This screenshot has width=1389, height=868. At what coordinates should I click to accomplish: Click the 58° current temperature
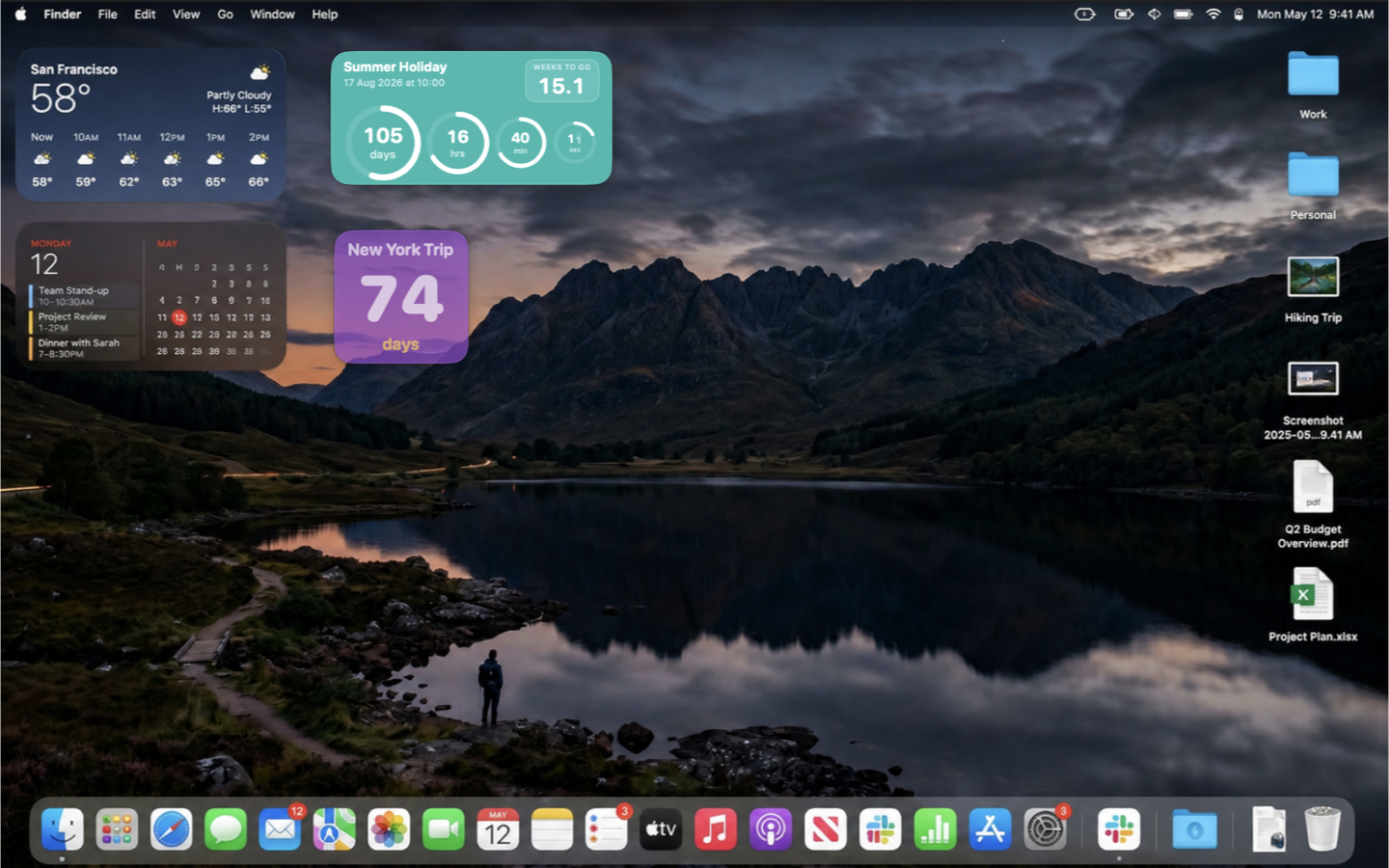click(60, 98)
